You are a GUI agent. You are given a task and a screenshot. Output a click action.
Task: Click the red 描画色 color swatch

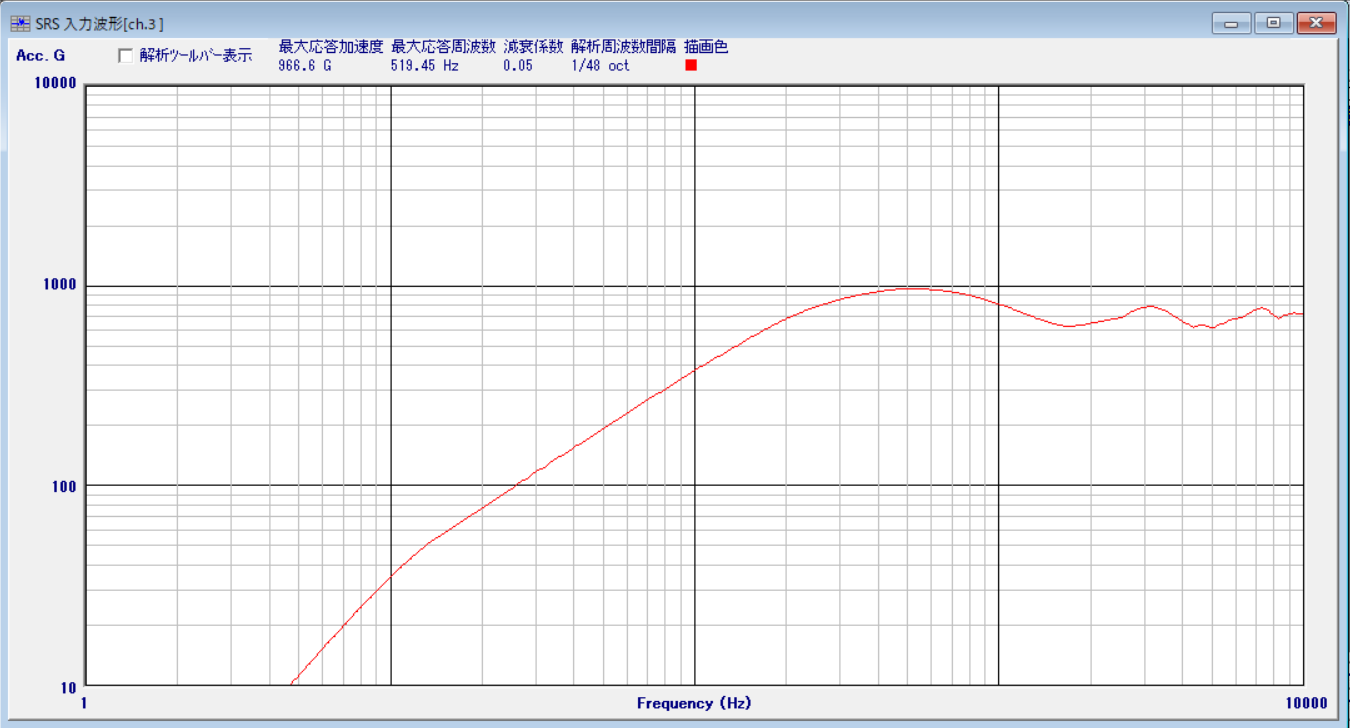pyautogui.click(x=691, y=65)
